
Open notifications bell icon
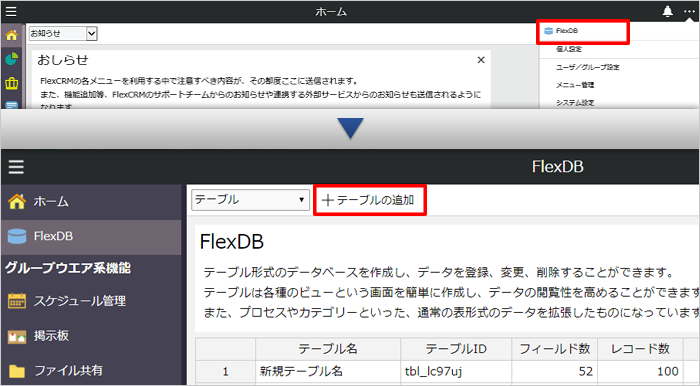[667, 11]
